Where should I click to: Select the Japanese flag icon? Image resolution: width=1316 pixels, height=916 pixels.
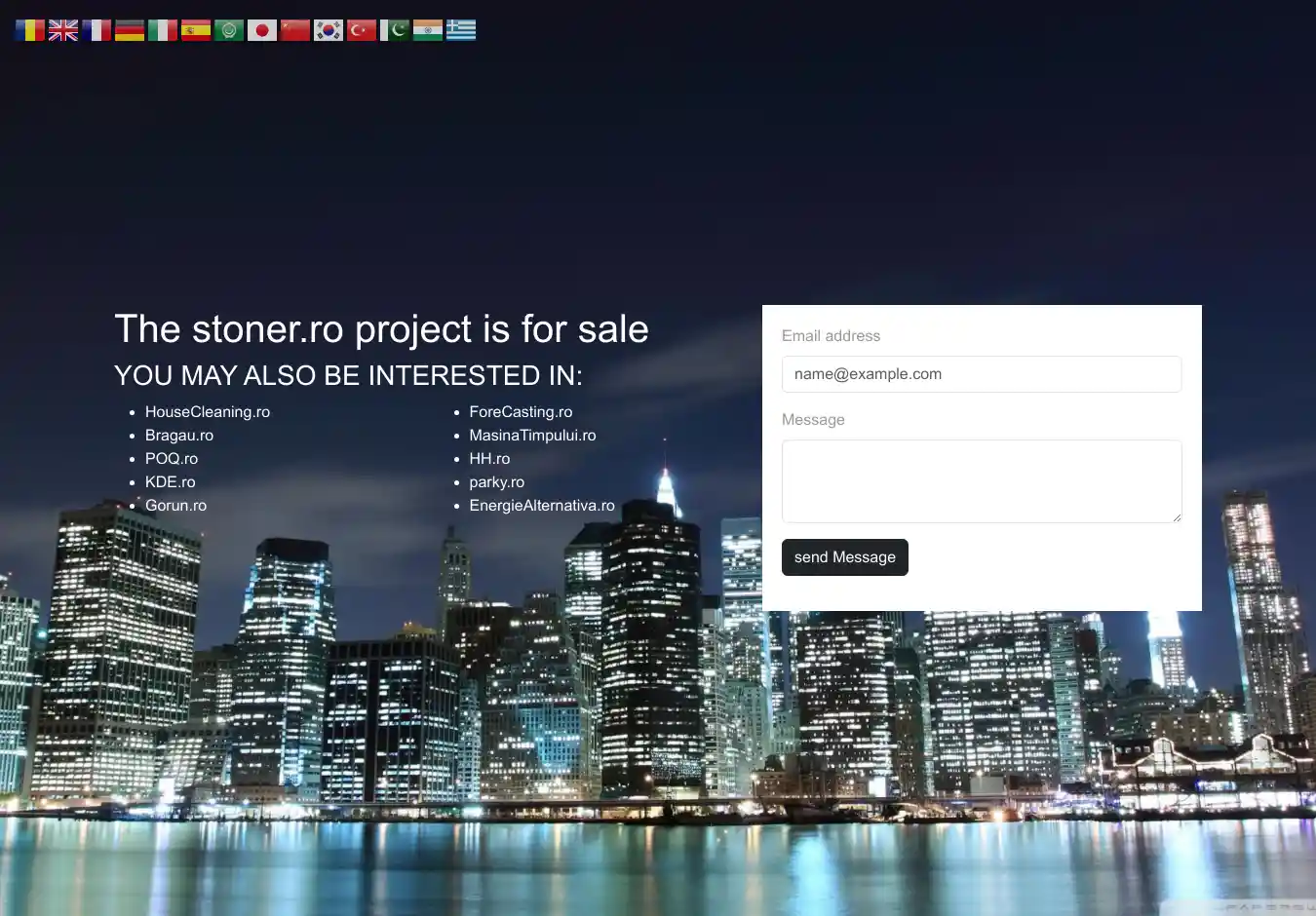click(262, 30)
